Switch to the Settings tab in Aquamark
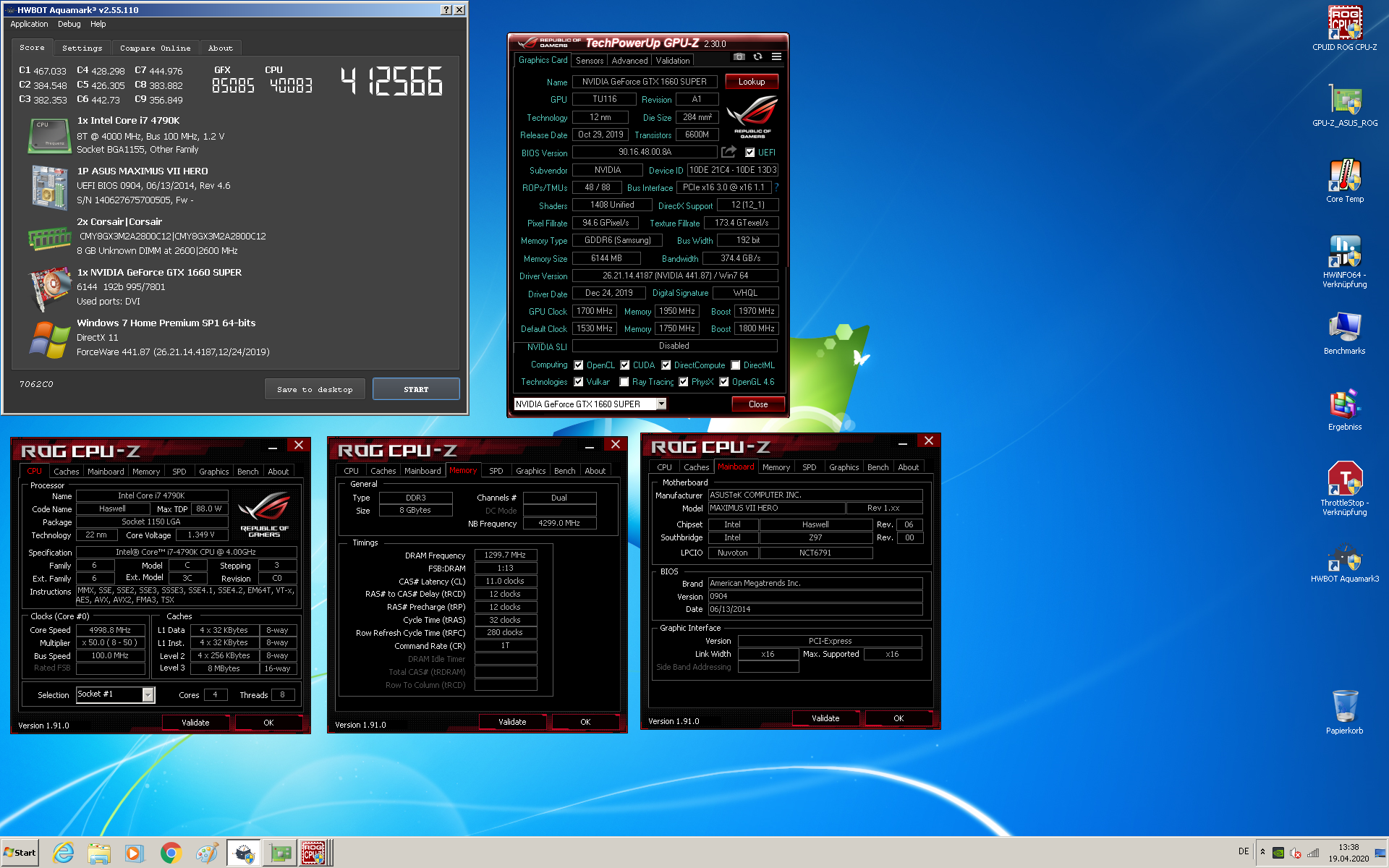The width and height of the screenshot is (1389, 868). 82,48
